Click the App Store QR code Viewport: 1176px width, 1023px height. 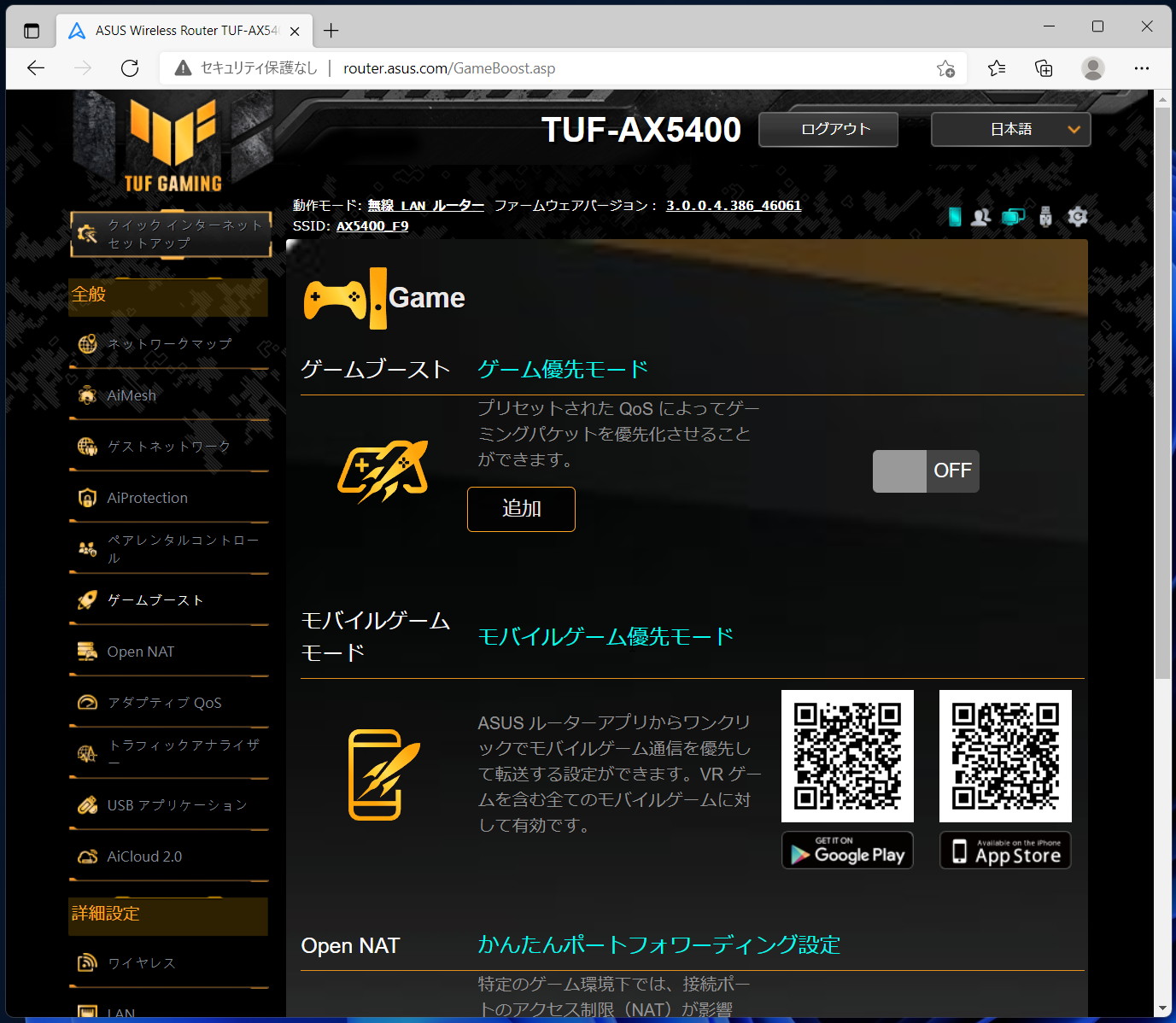(1005, 757)
